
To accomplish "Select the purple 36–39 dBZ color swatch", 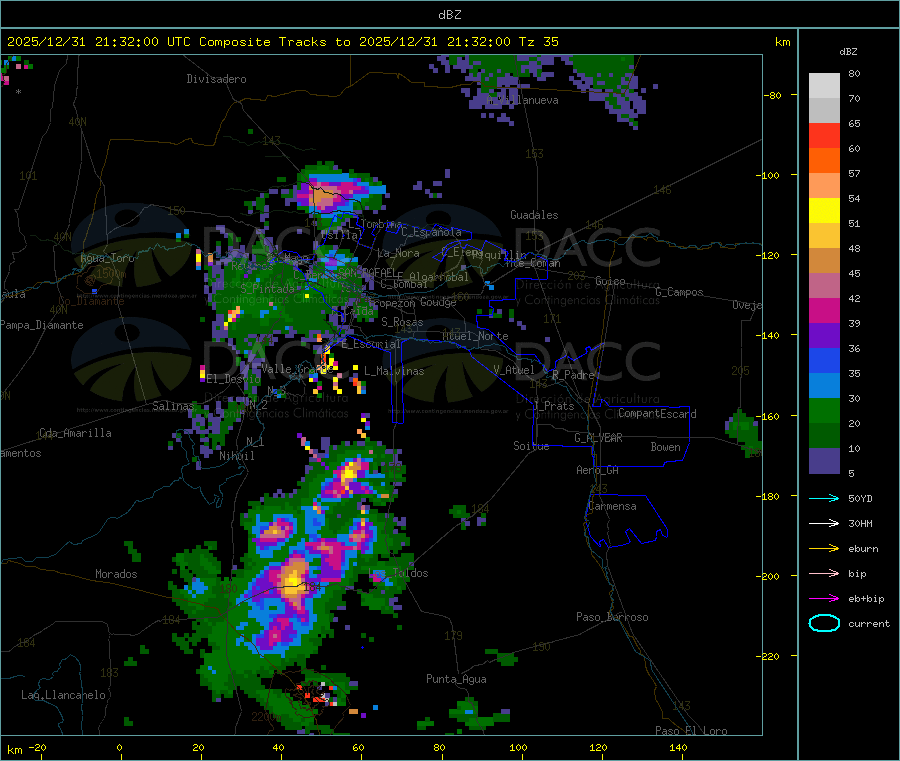I will coord(824,336).
